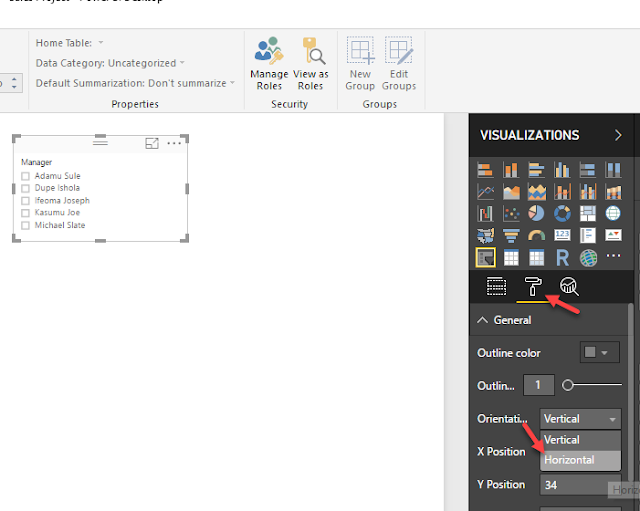Image resolution: width=640 pixels, height=511 pixels.
Task: Select the Clustered bar chart visual
Action: 536,170
